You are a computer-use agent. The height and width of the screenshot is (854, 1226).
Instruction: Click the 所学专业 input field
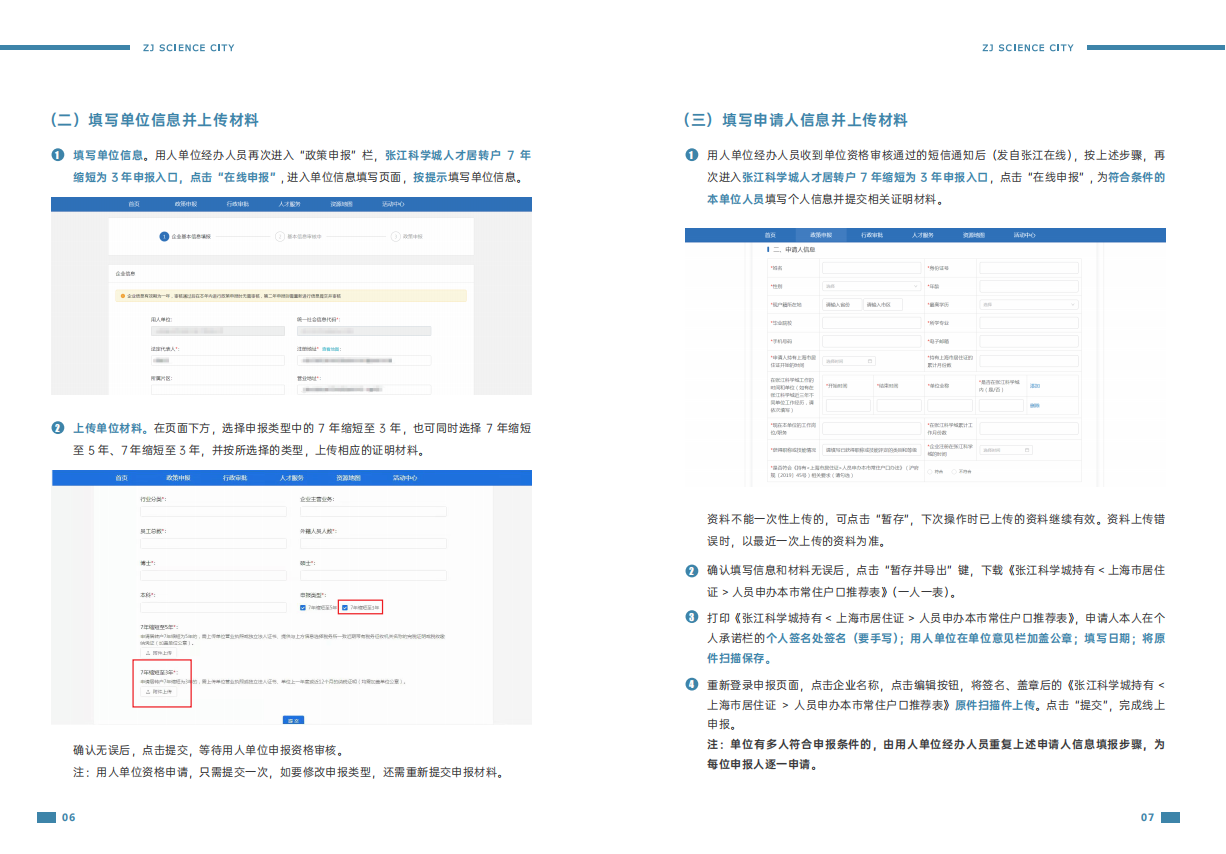(x=1029, y=323)
